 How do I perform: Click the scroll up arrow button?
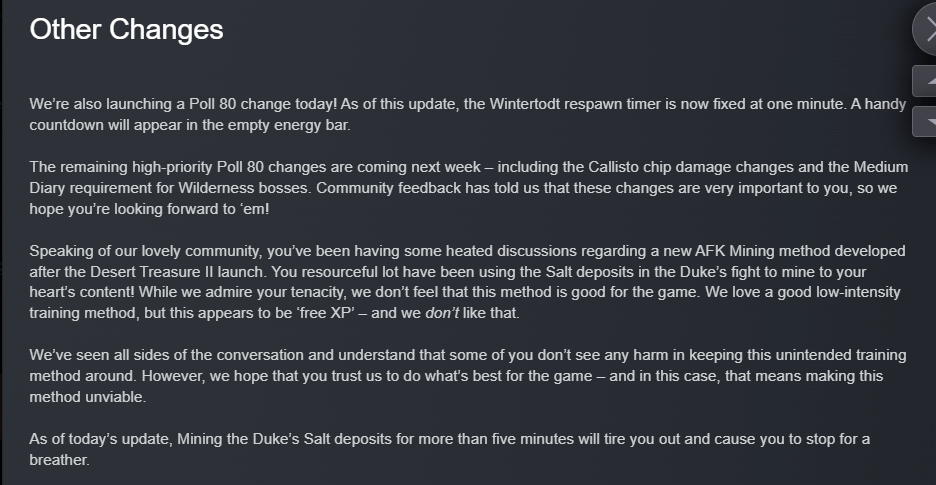point(928,80)
